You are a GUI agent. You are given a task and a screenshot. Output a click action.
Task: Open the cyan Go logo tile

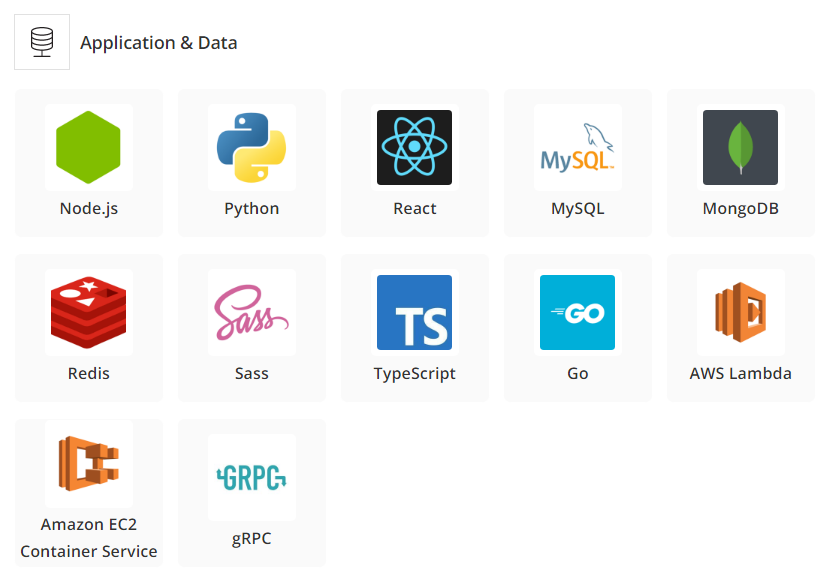coord(578,312)
